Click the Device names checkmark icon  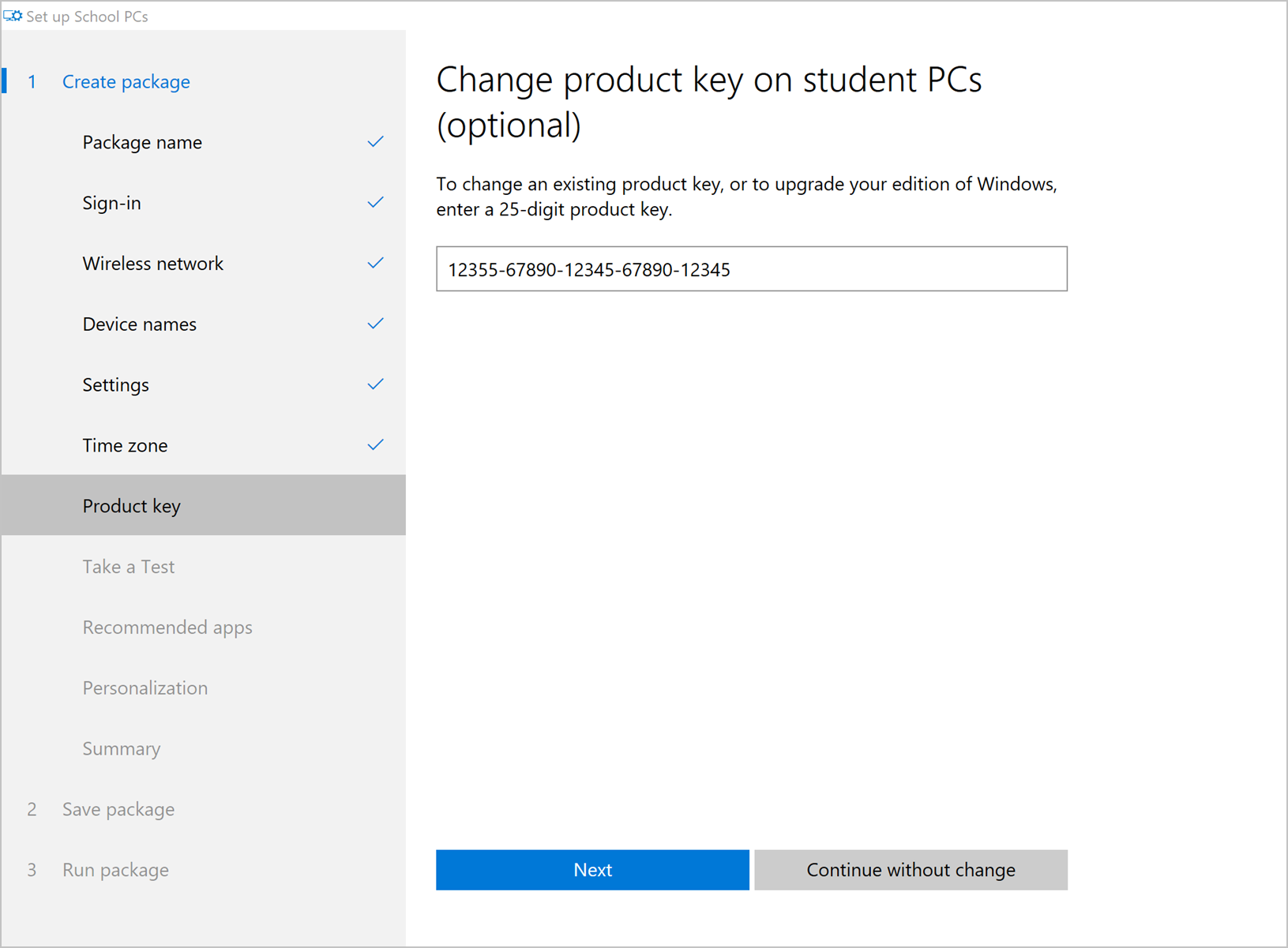coord(375,324)
